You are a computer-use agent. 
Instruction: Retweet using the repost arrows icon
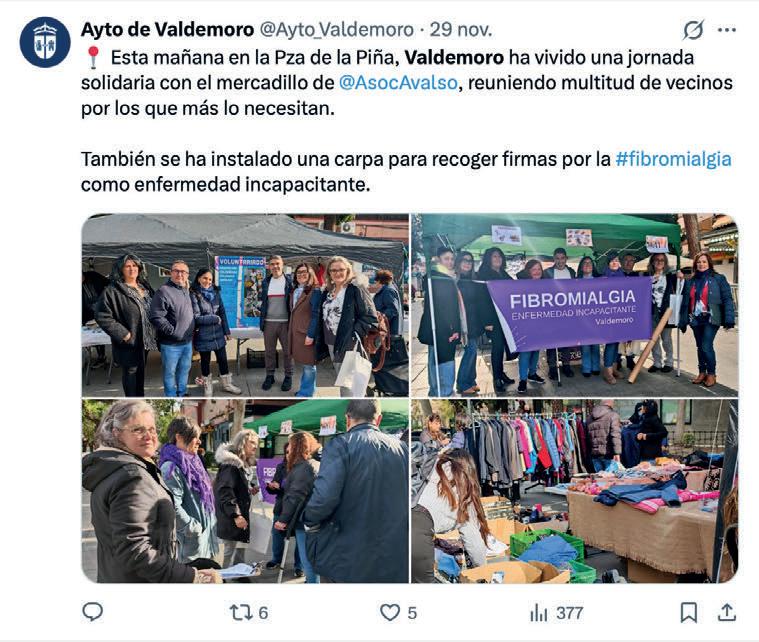[x=241, y=612]
